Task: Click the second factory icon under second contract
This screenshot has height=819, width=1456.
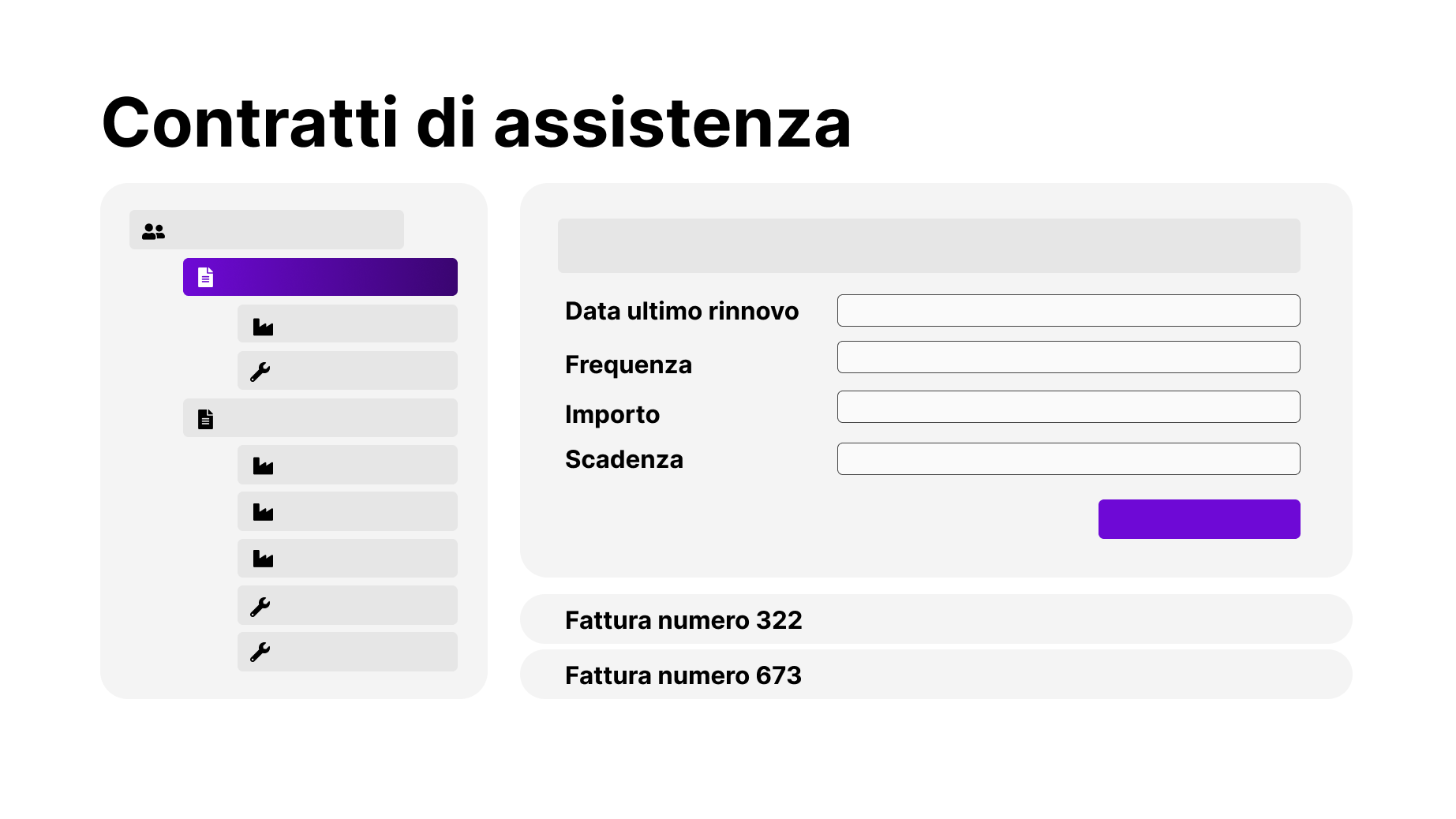Action: [263, 512]
